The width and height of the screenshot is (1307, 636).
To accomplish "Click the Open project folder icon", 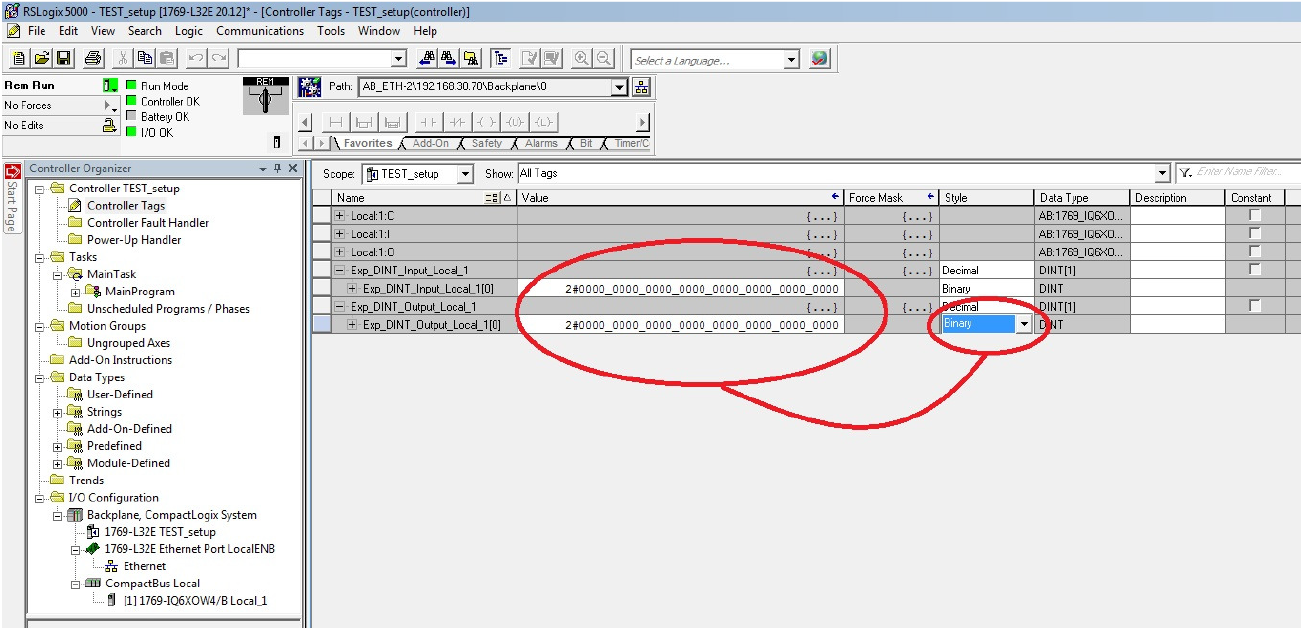I will coord(41,59).
